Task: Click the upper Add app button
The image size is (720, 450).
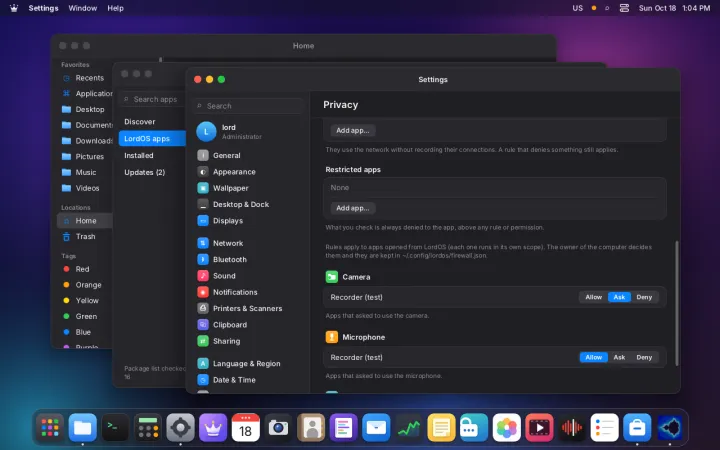Action: pos(353,130)
